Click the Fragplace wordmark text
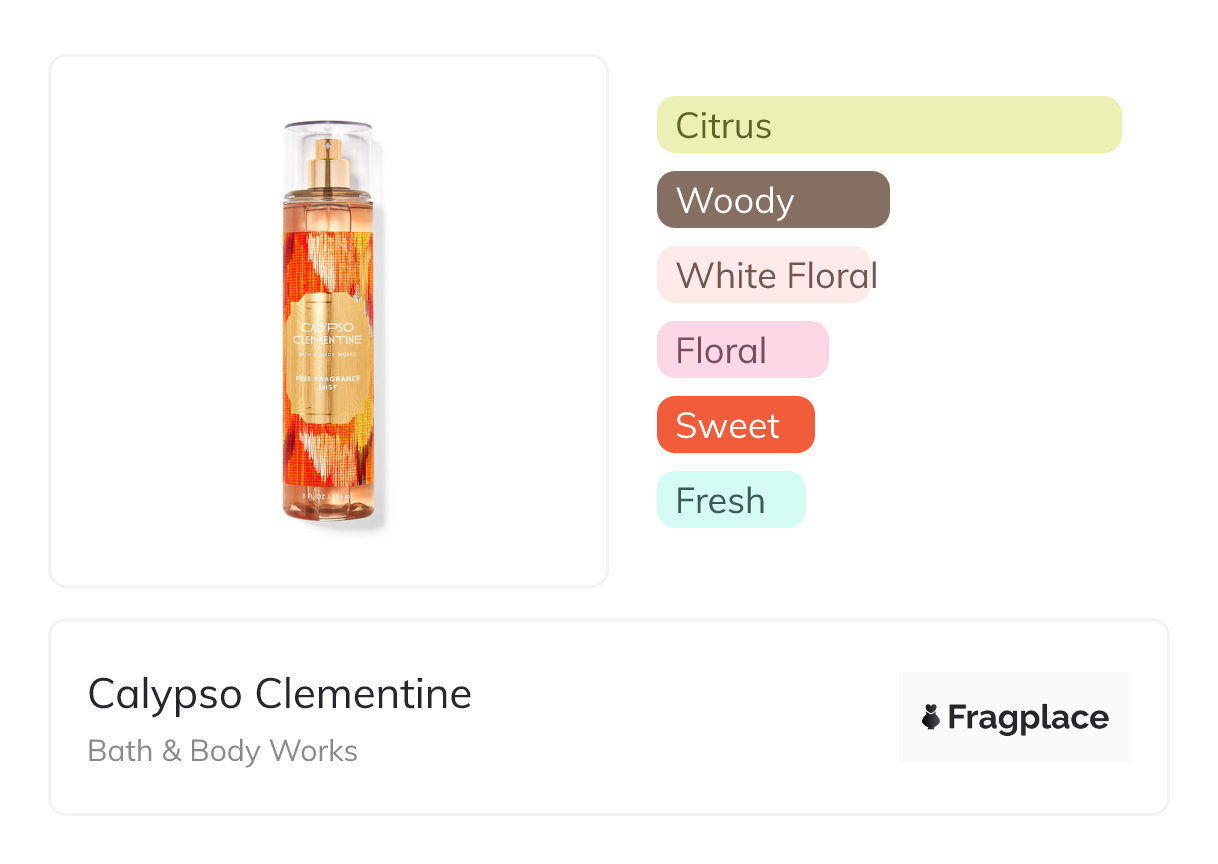The image size is (1218, 864). click(x=1028, y=717)
